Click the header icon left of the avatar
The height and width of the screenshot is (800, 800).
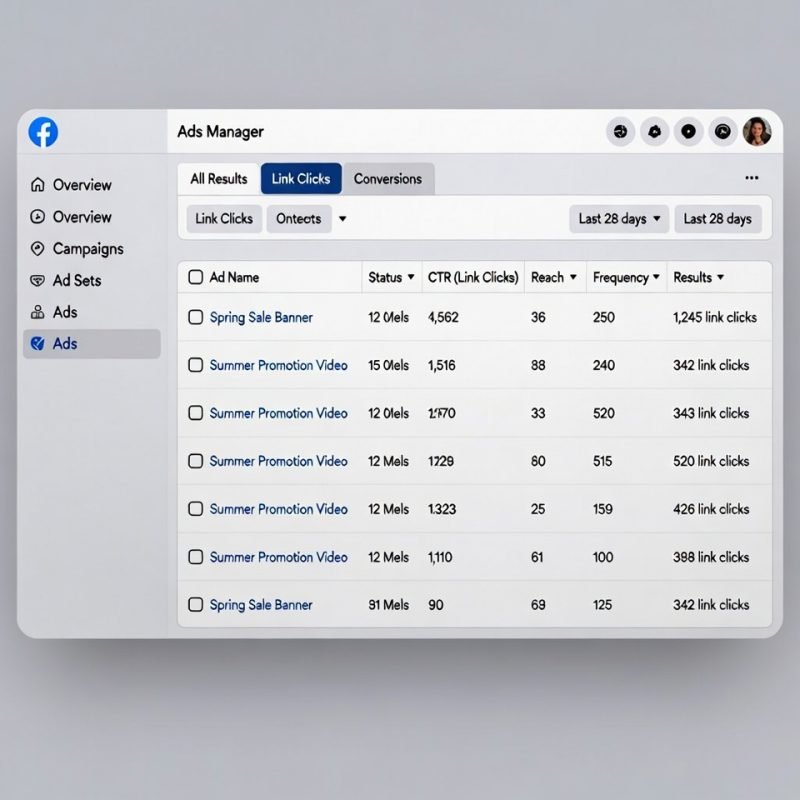[x=722, y=132]
